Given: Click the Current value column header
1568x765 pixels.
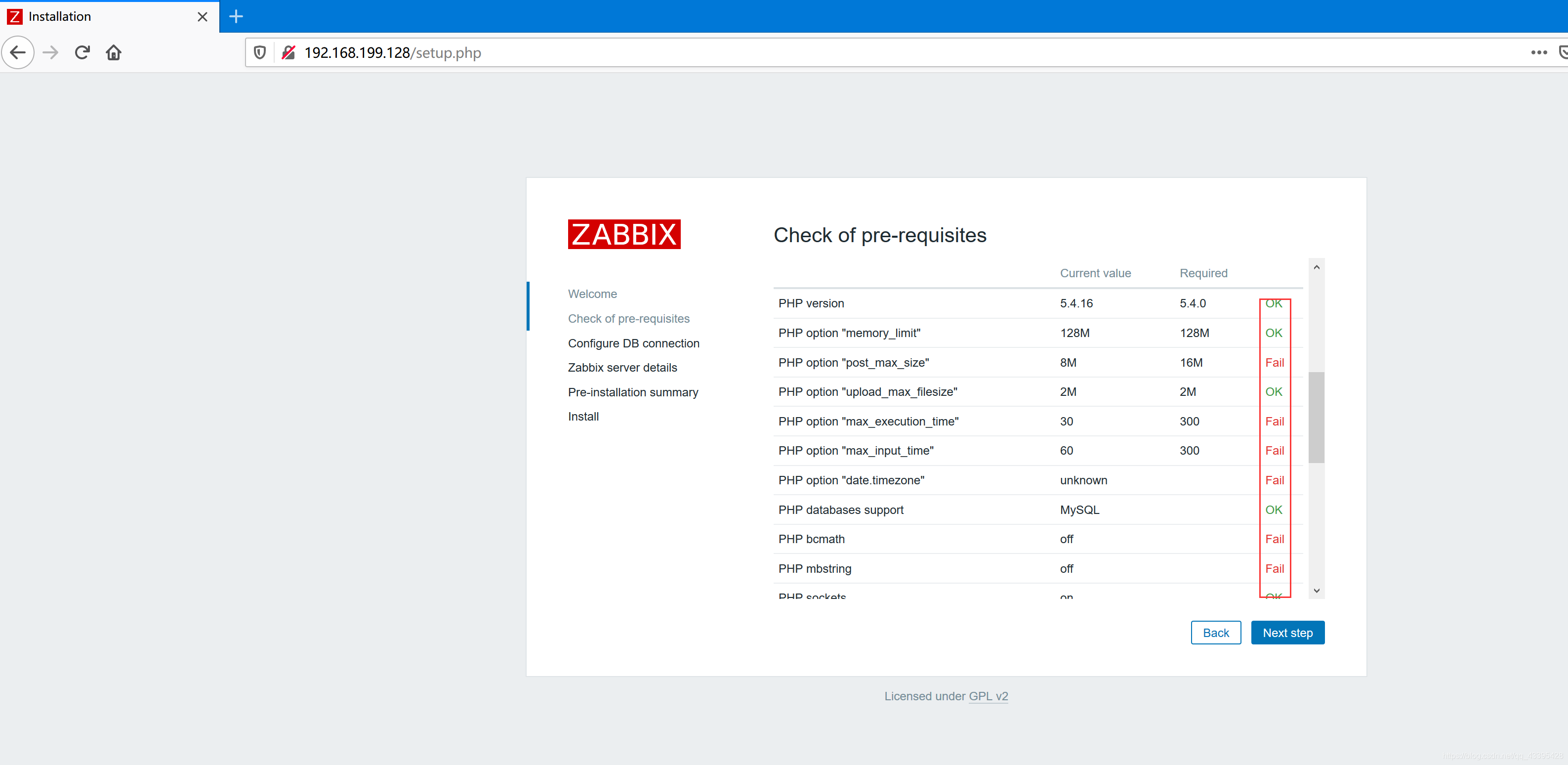Looking at the screenshot, I should pos(1095,273).
